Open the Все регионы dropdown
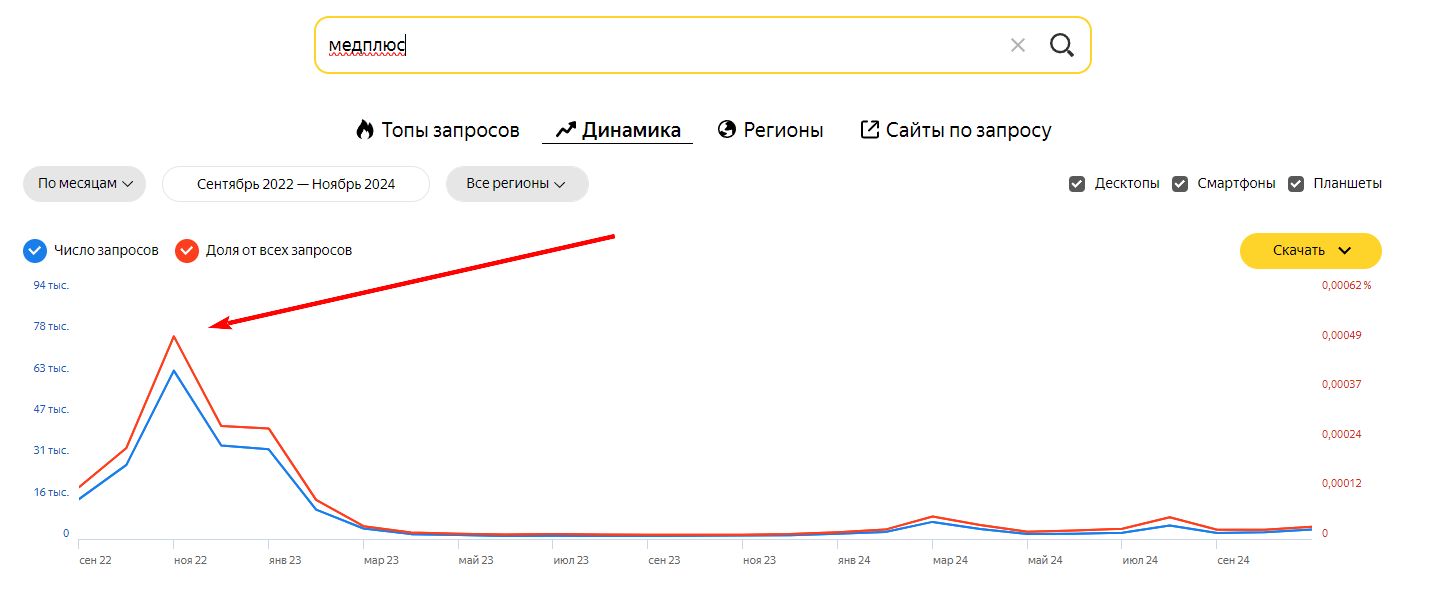 pos(517,184)
